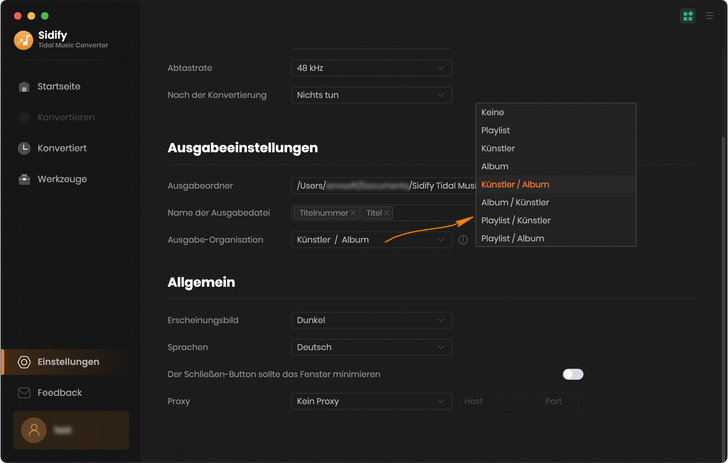The width and height of the screenshot is (728, 463).
Task: Toggle minimize-on-close switch
Action: [572, 374]
